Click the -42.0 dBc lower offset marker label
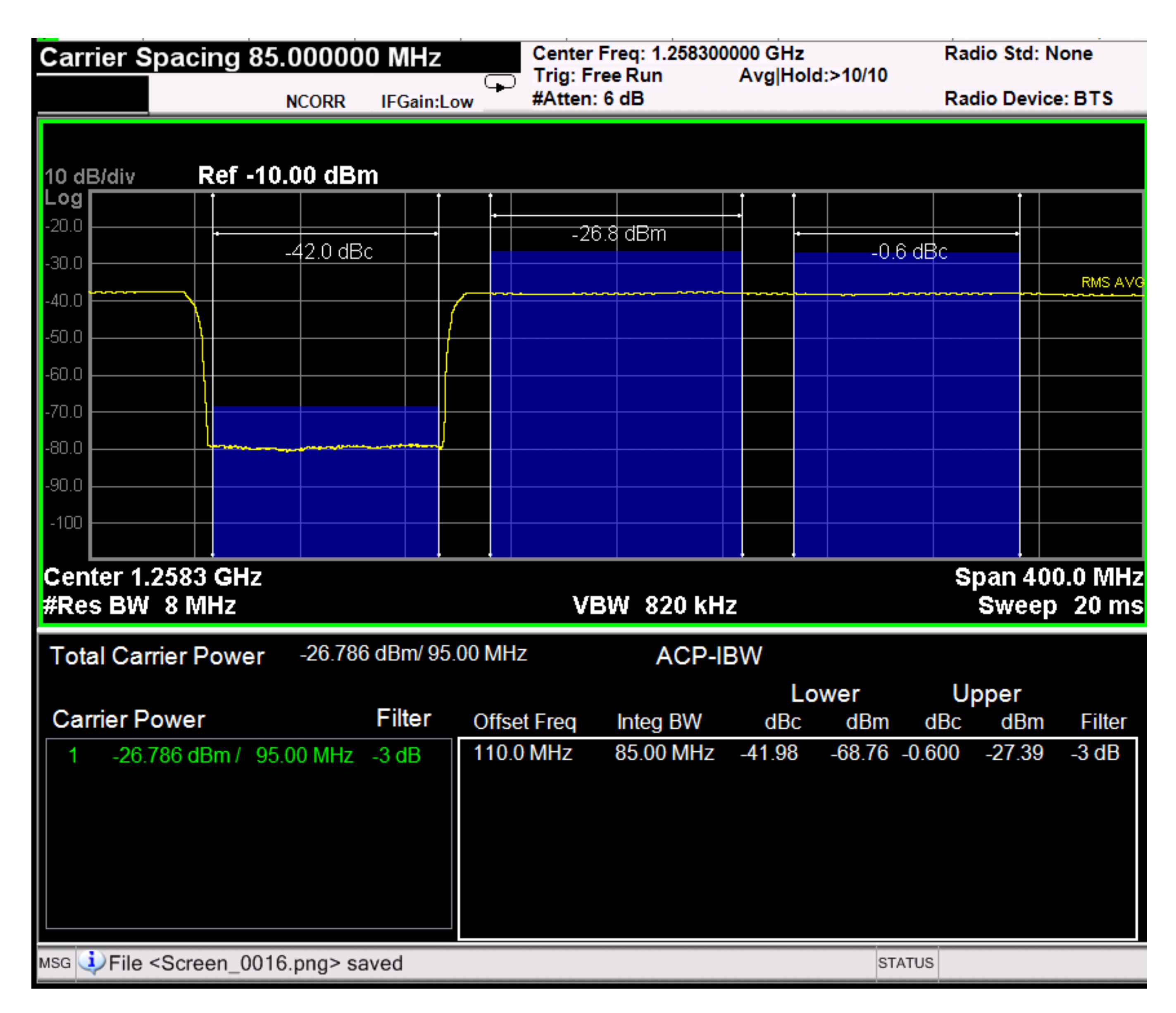This screenshot has width=1176, height=1013. (x=329, y=252)
